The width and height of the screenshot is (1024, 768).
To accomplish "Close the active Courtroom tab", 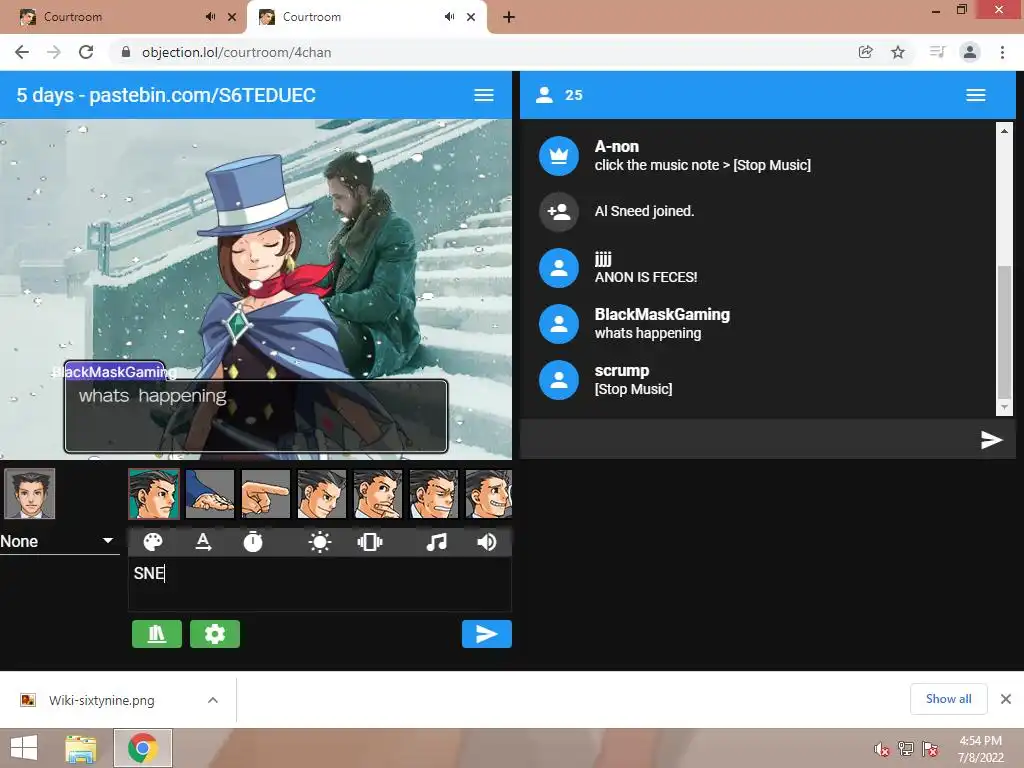I will coord(471,17).
